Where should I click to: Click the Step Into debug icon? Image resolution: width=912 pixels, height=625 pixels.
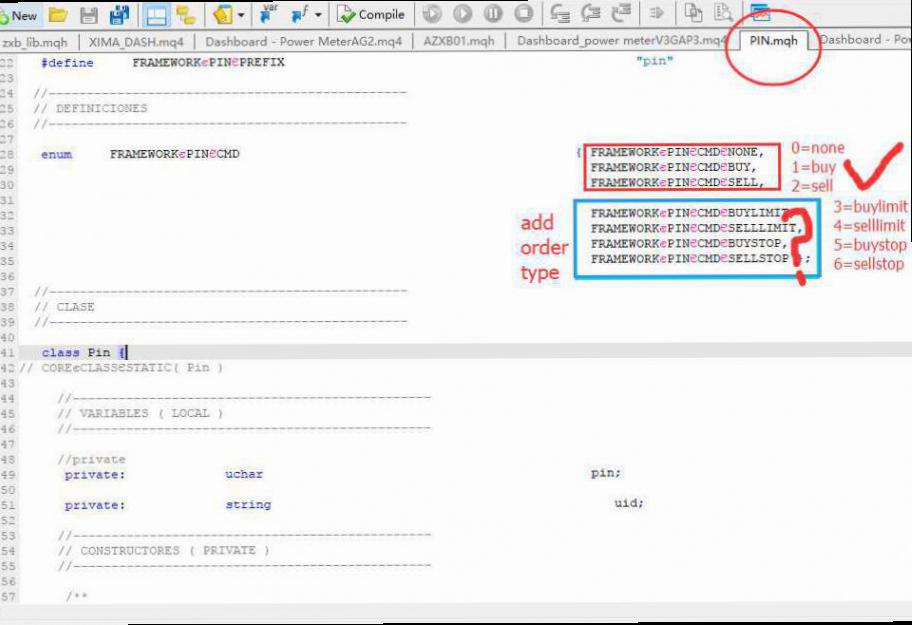(560, 15)
